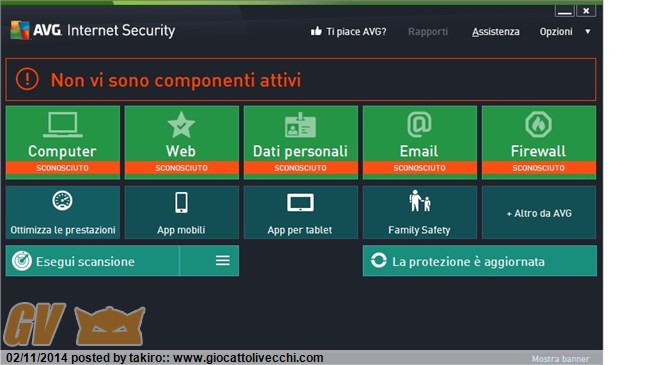
Task: Select the Family Safety label
Action: (x=419, y=230)
